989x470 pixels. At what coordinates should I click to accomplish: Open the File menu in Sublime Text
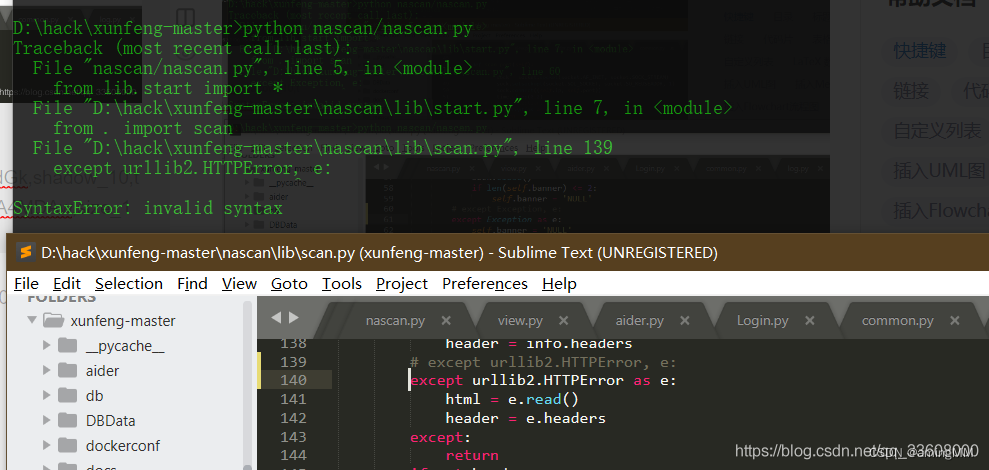[26, 284]
